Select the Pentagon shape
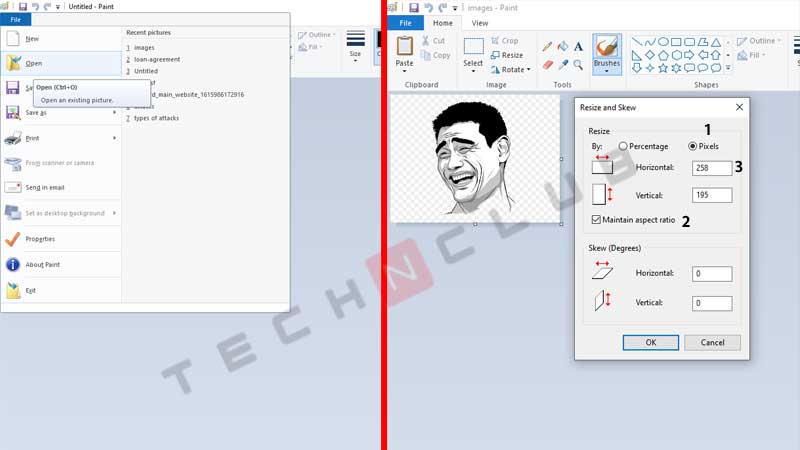 (663, 55)
